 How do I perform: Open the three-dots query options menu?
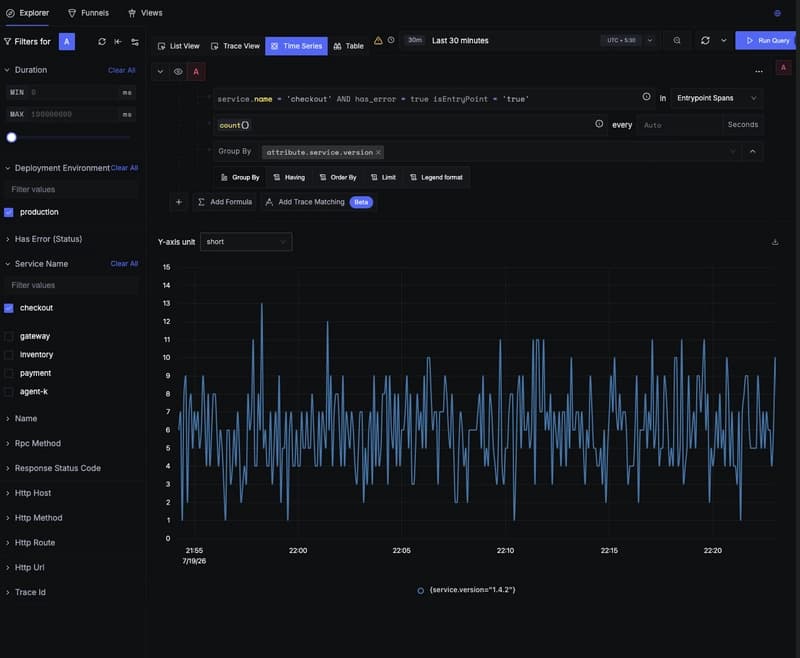(759, 71)
